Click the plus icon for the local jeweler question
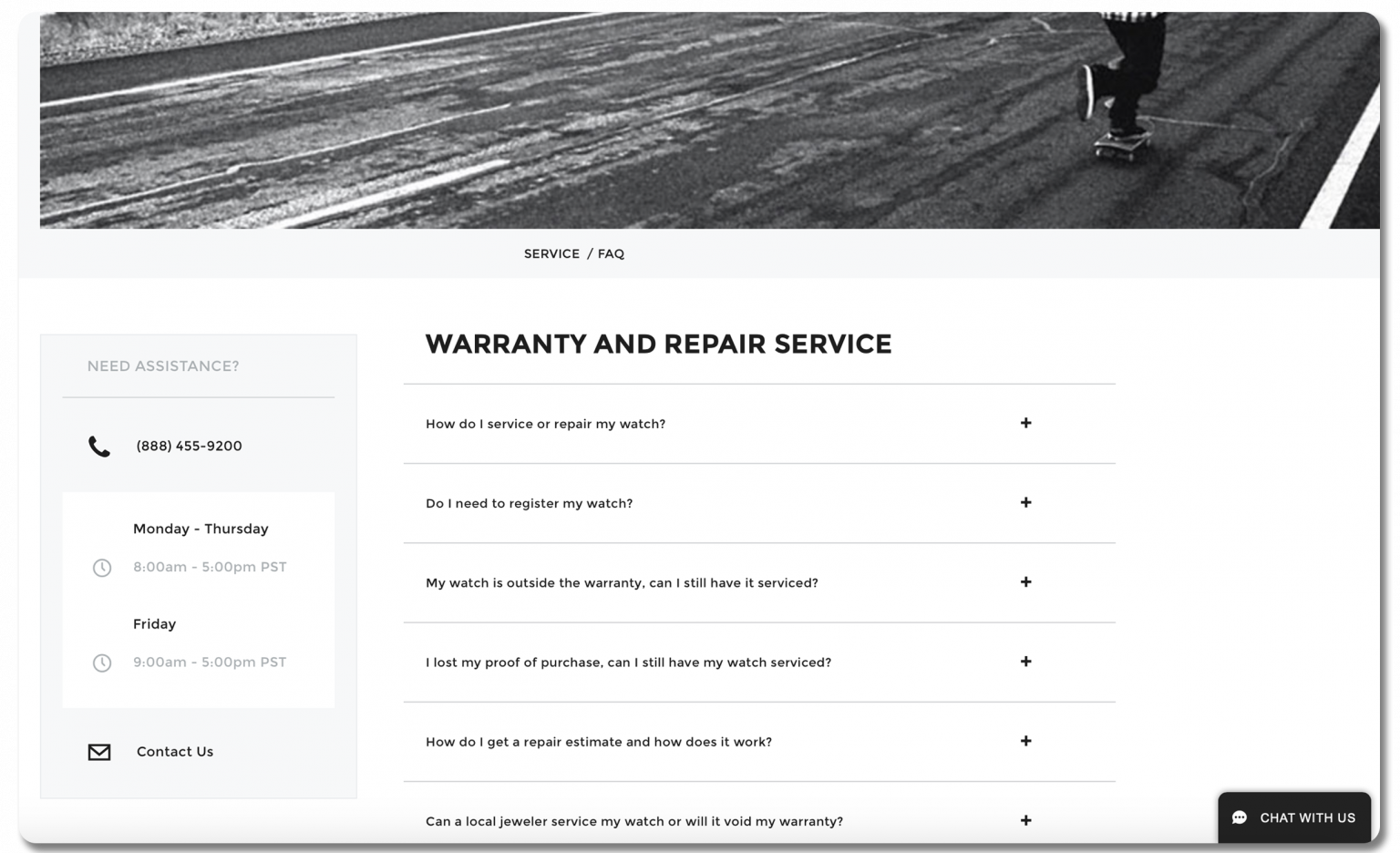The image size is (1400, 853). 1026,820
